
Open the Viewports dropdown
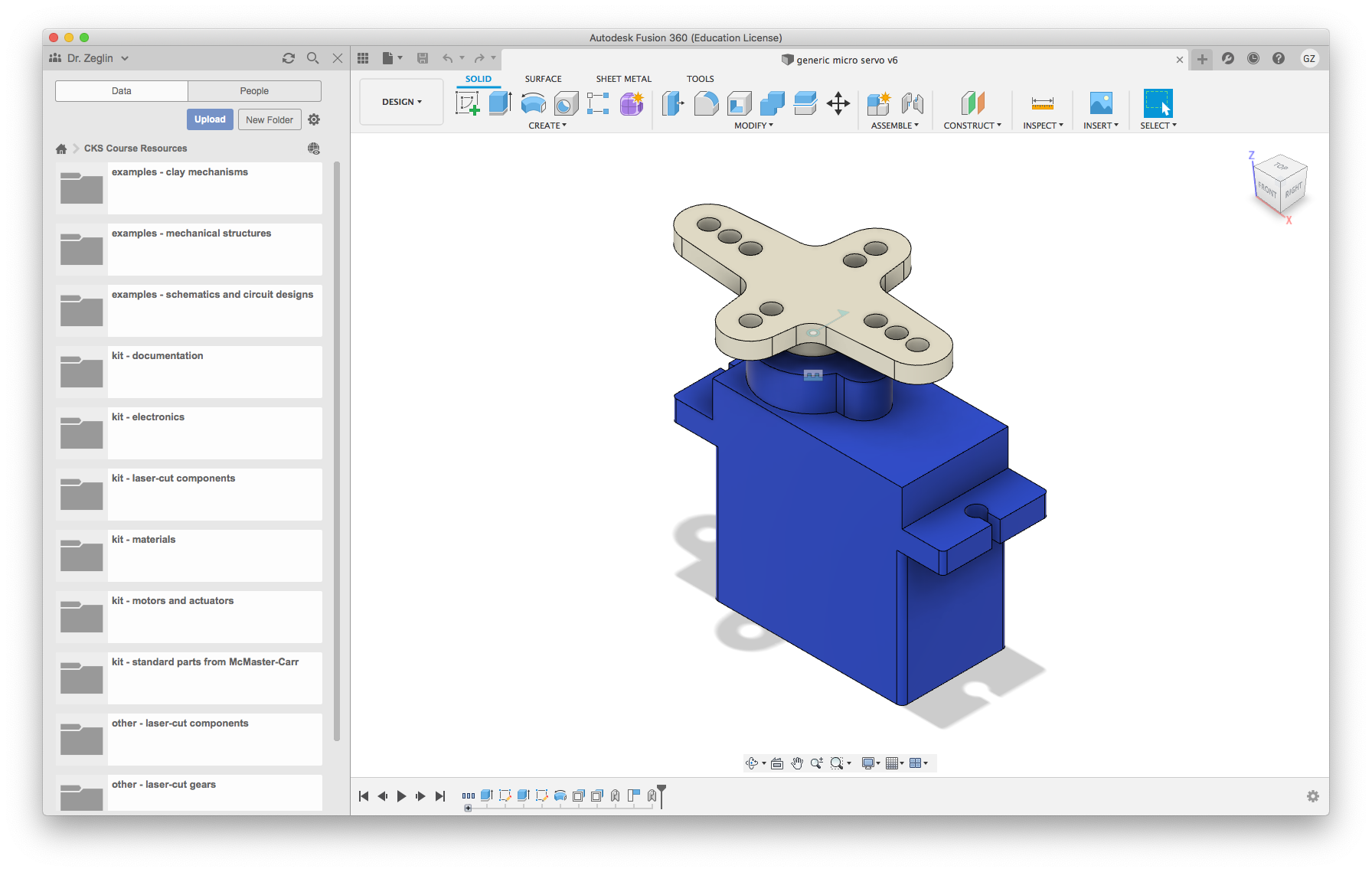coord(918,763)
